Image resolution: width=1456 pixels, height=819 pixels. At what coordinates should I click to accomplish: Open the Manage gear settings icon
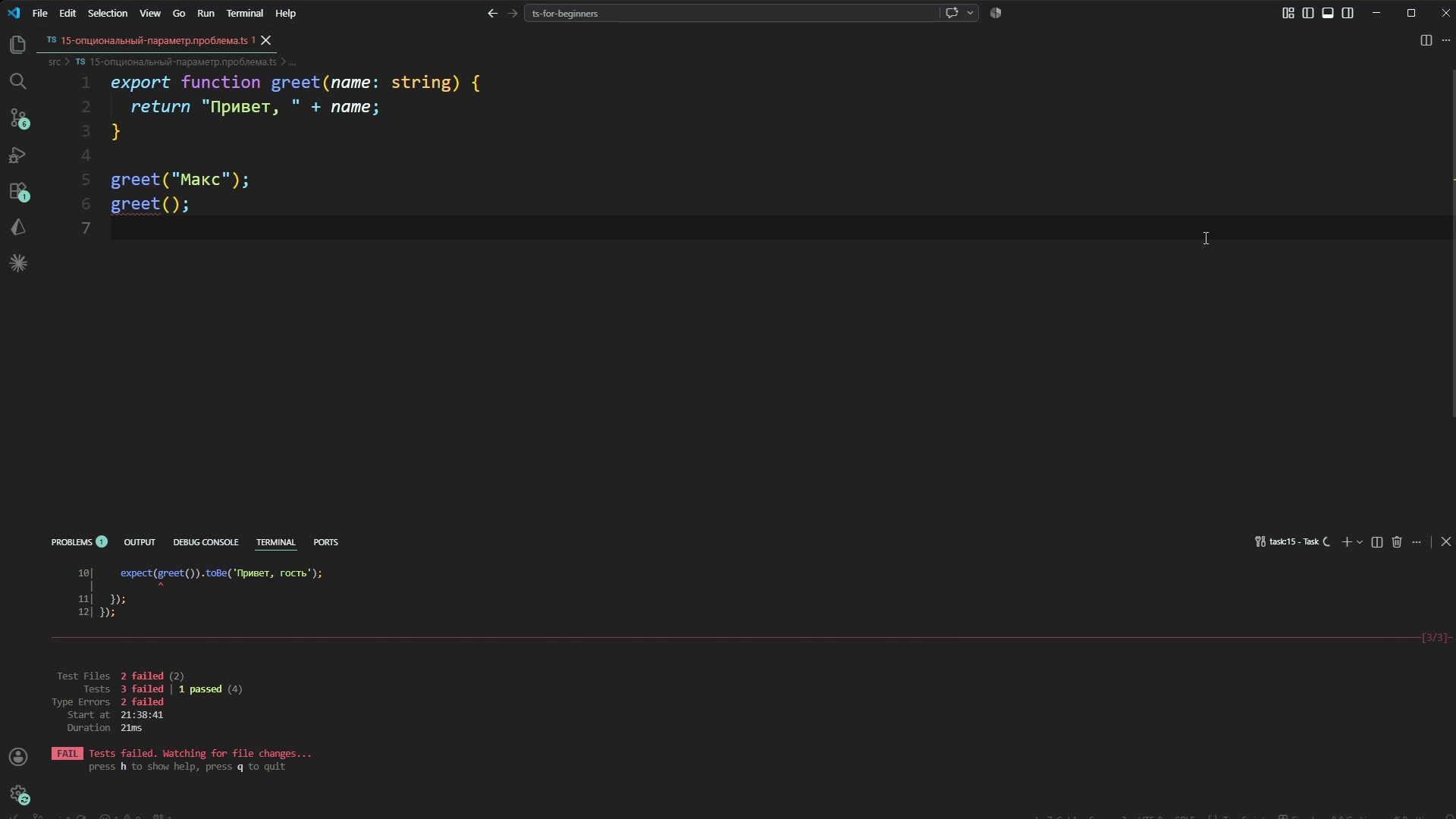(18, 794)
